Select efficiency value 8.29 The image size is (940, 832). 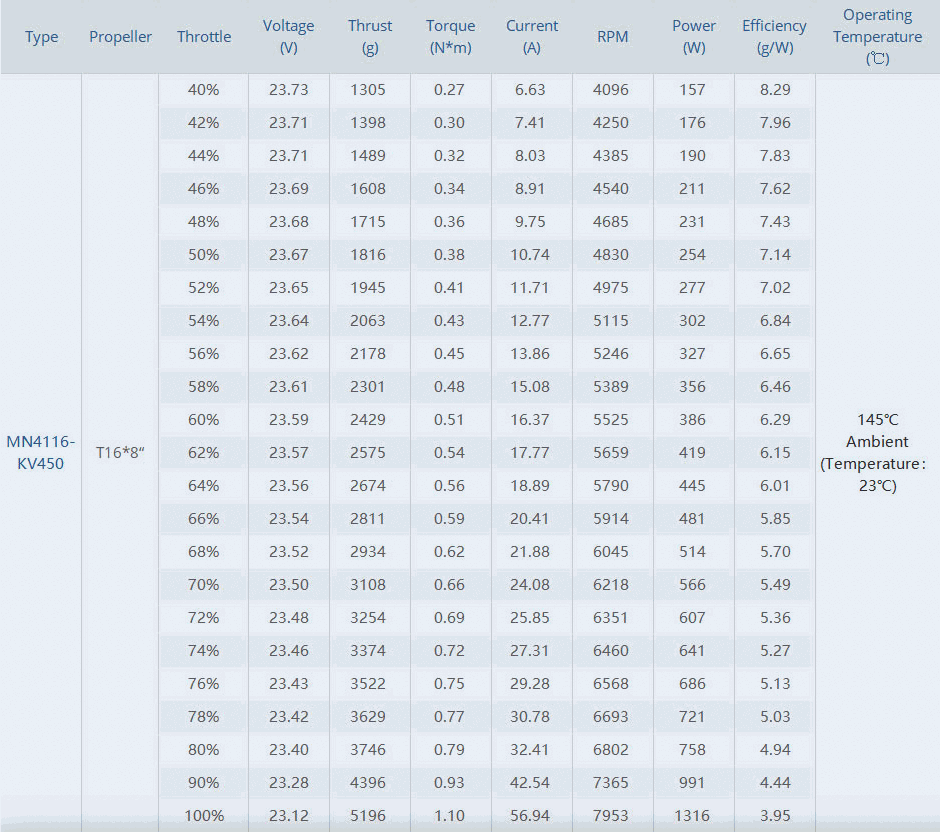pyautogui.click(x=775, y=90)
